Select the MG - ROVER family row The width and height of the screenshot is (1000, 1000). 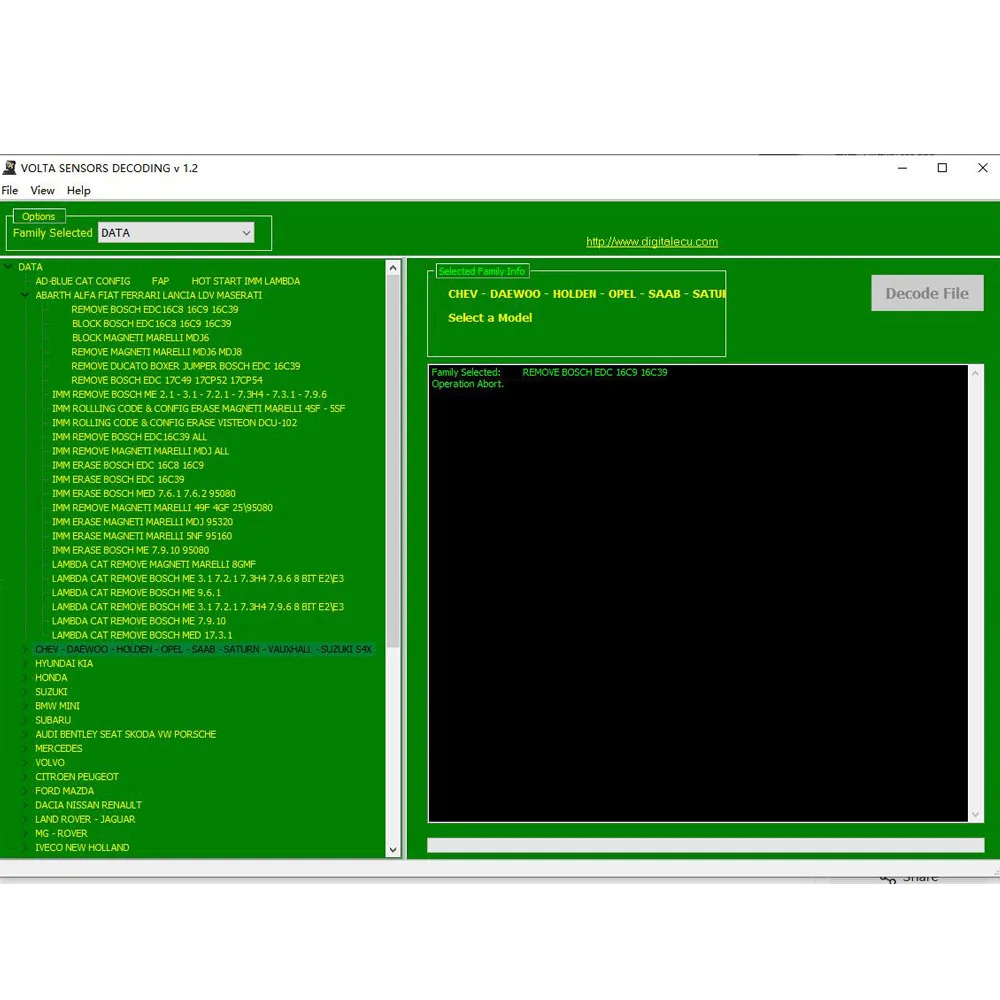(61, 833)
